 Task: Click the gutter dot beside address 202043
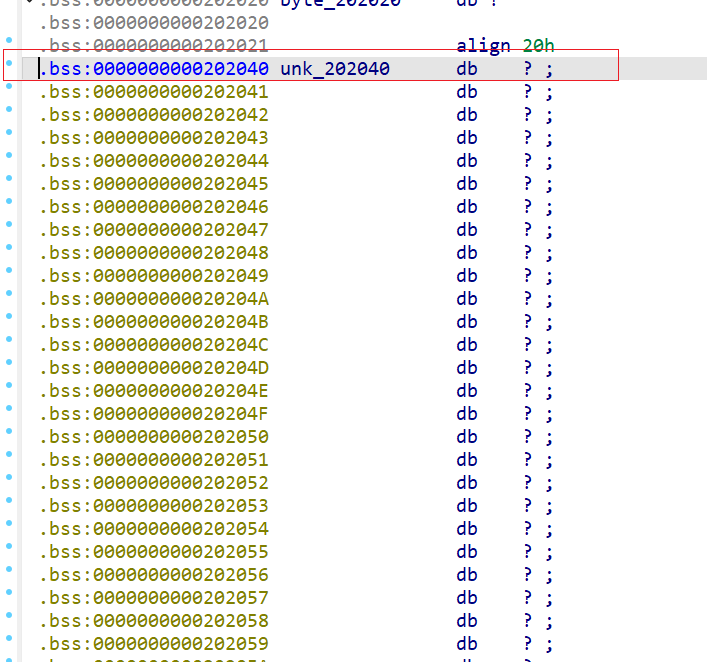pos(8,132)
